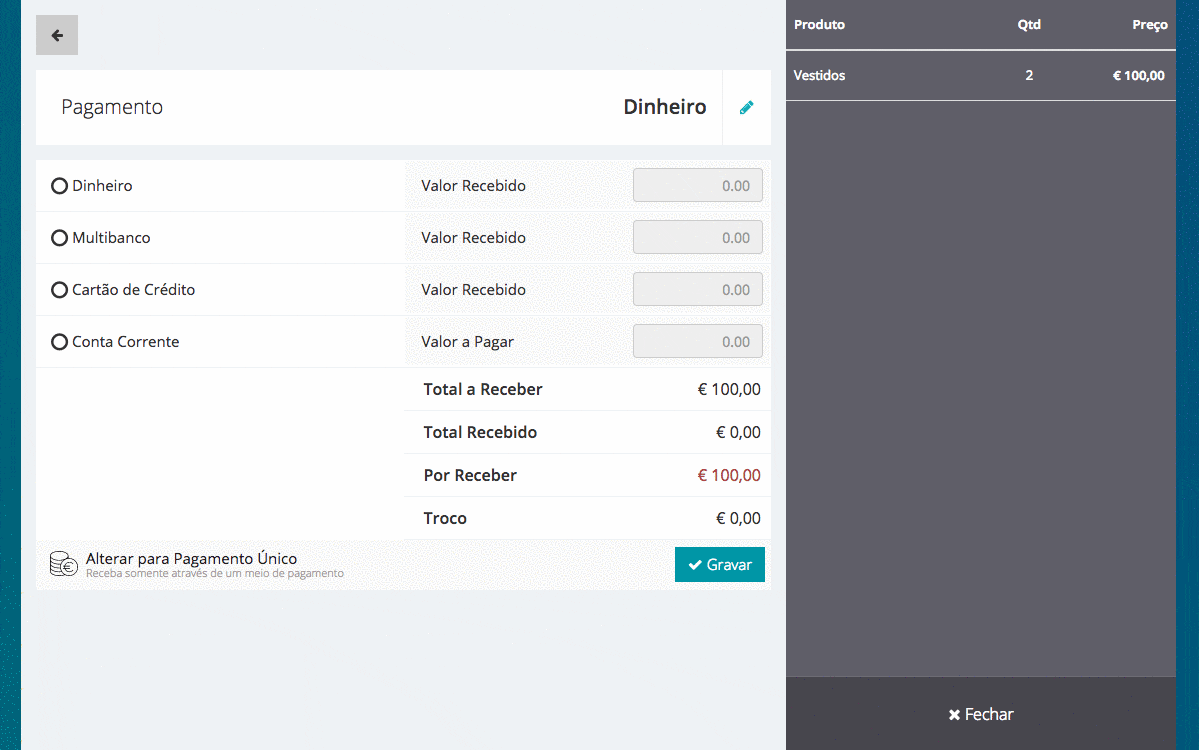Click the Multibanco Valor Recebido field

(x=697, y=238)
